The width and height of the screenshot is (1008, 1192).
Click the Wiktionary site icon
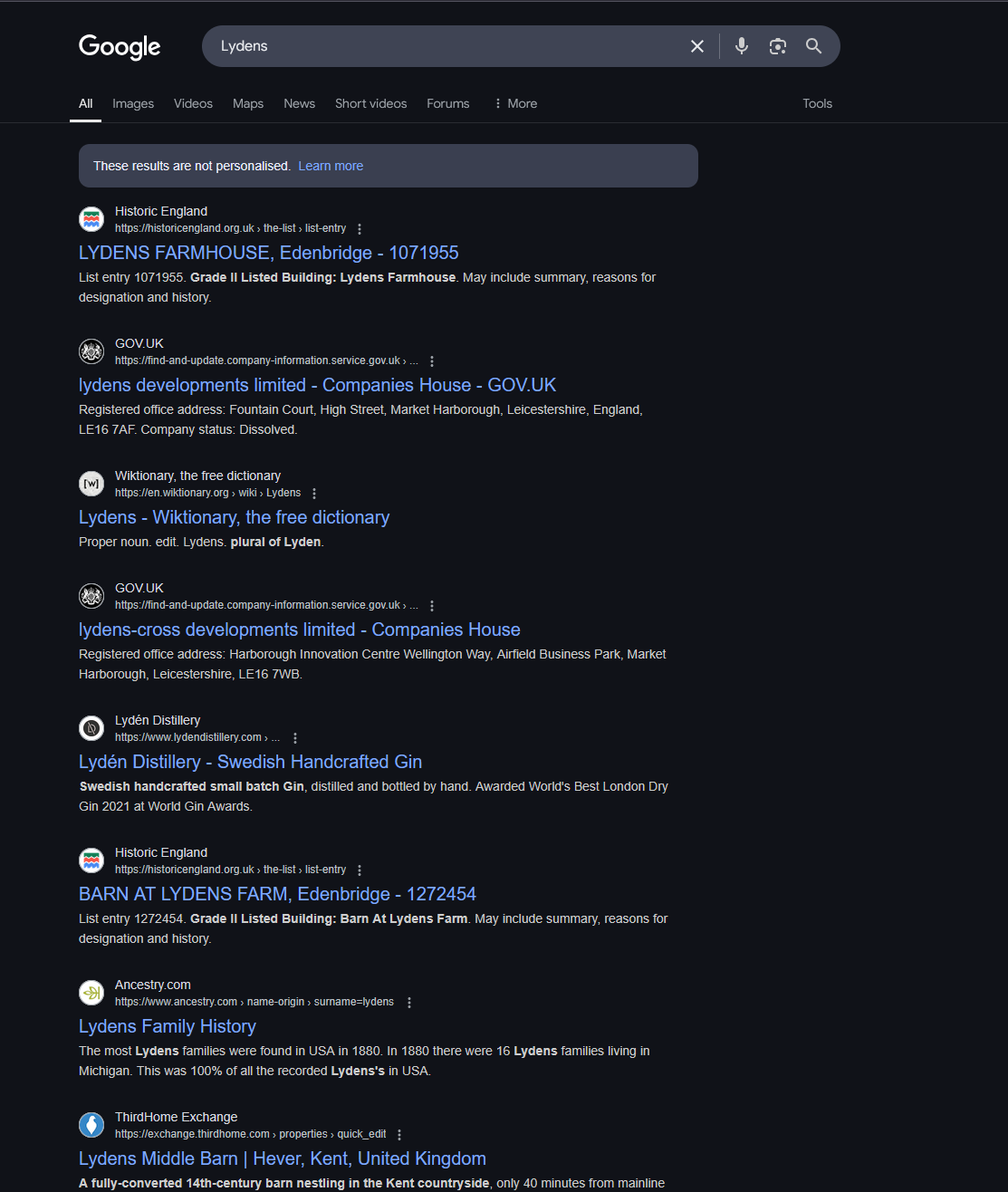(x=91, y=484)
